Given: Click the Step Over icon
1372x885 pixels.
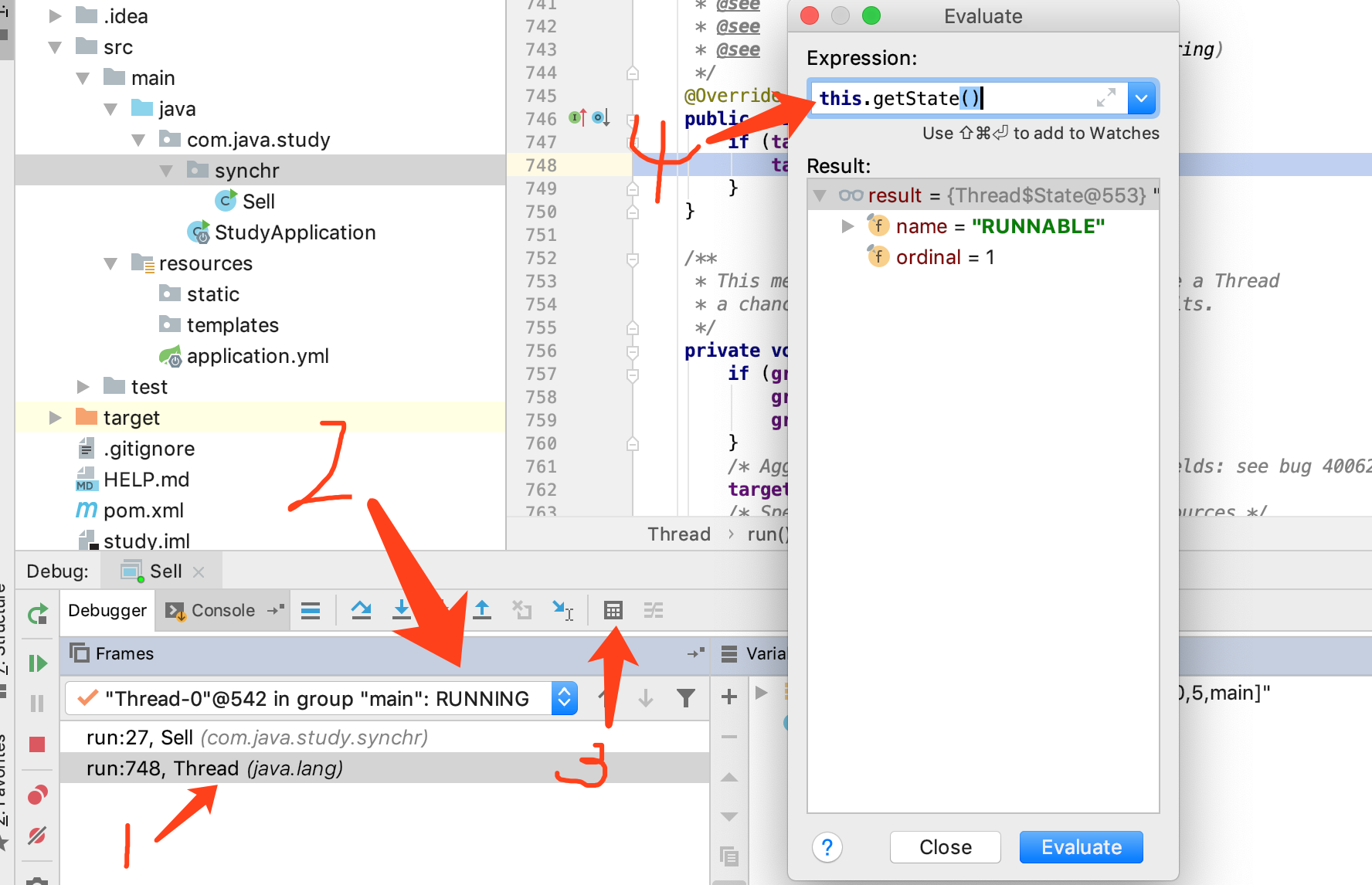Looking at the screenshot, I should click(361, 610).
